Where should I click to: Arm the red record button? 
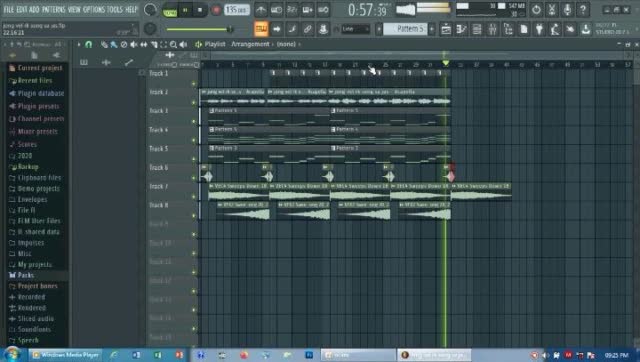click(216, 10)
